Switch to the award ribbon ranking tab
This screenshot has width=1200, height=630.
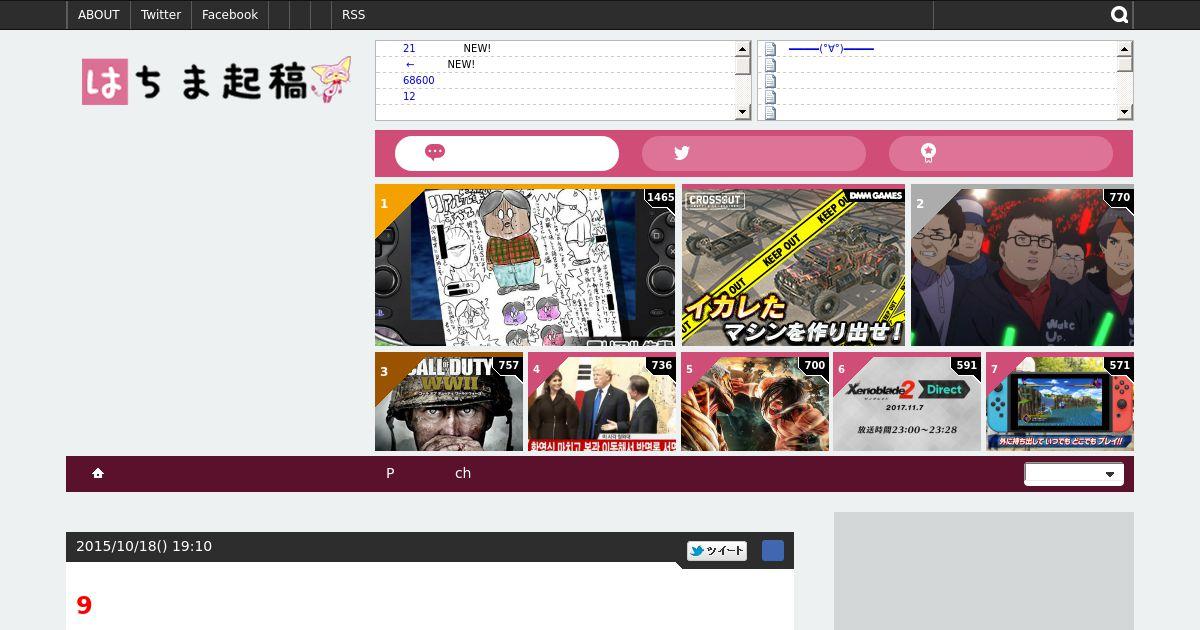[1001, 153]
